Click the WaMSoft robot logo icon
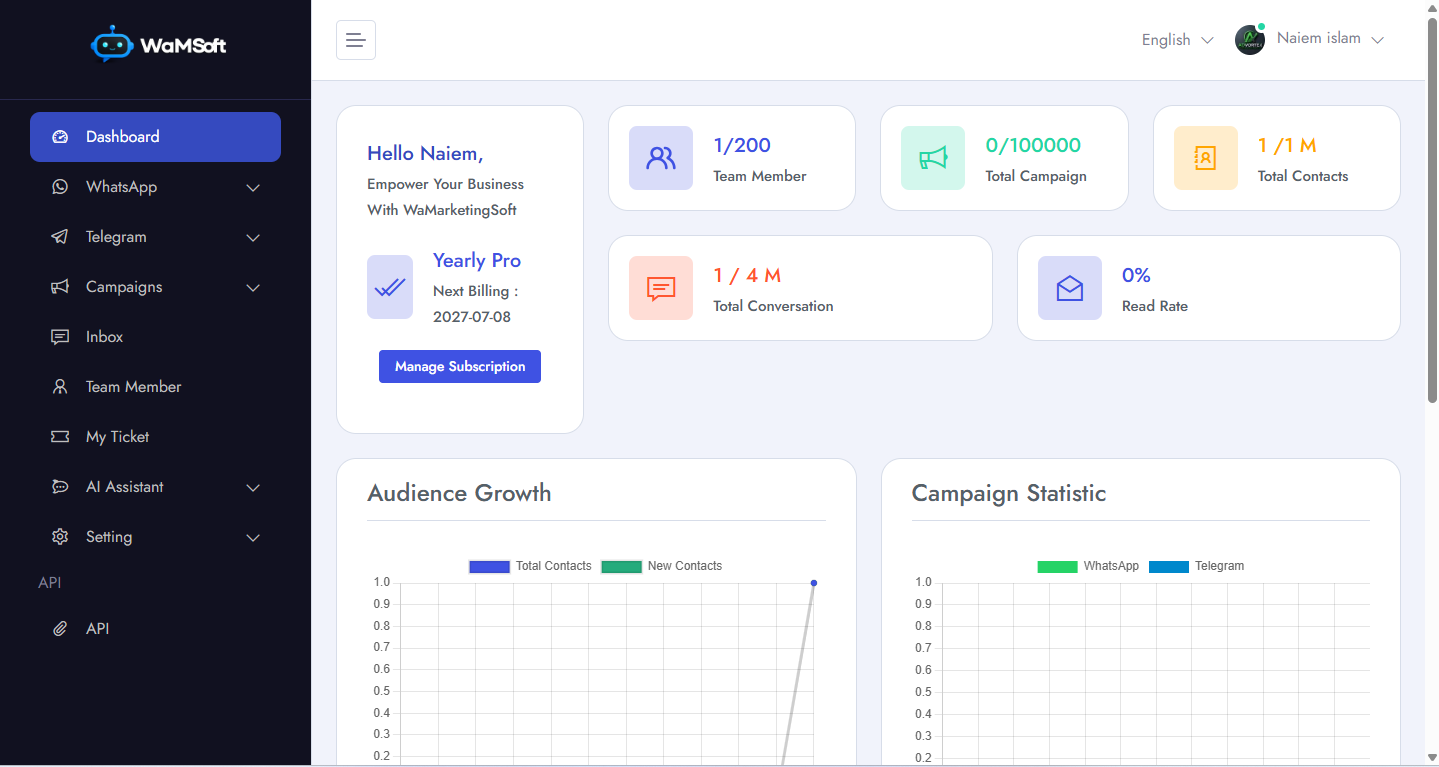Viewport: 1439px width, 767px height. pos(111,44)
